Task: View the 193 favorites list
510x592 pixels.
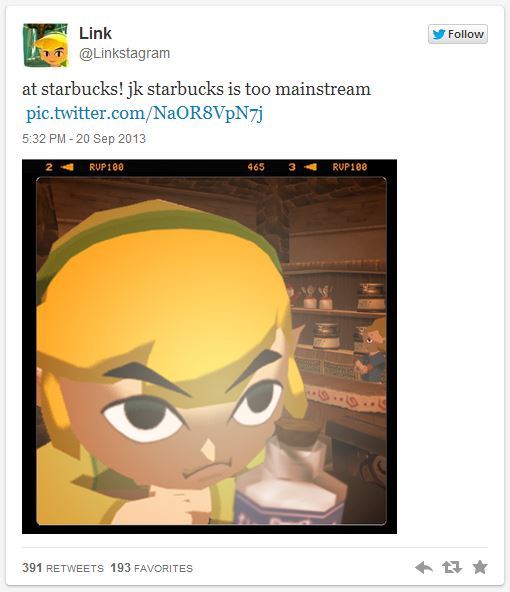Action: 151,568
